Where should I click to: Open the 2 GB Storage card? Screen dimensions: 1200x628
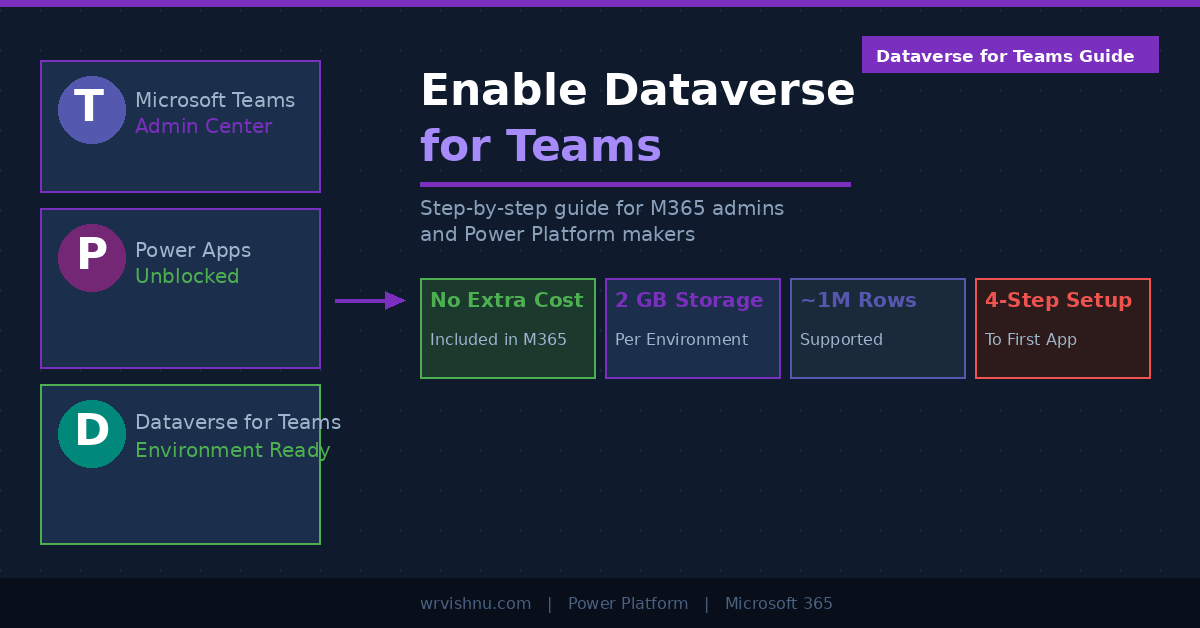(x=693, y=328)
